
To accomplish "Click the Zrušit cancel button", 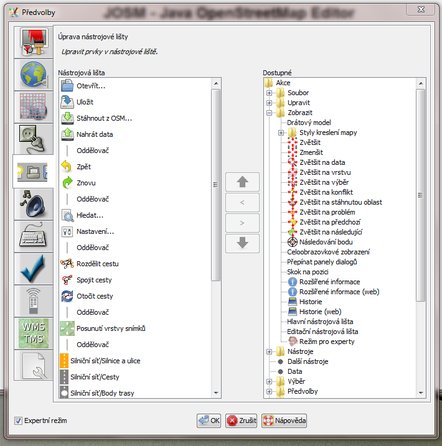I will point(241,420).
